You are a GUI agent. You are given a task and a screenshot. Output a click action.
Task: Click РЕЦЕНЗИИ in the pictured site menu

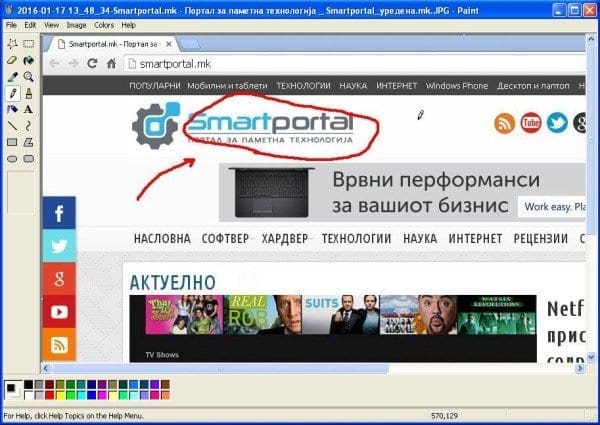(x=541, y=238)
